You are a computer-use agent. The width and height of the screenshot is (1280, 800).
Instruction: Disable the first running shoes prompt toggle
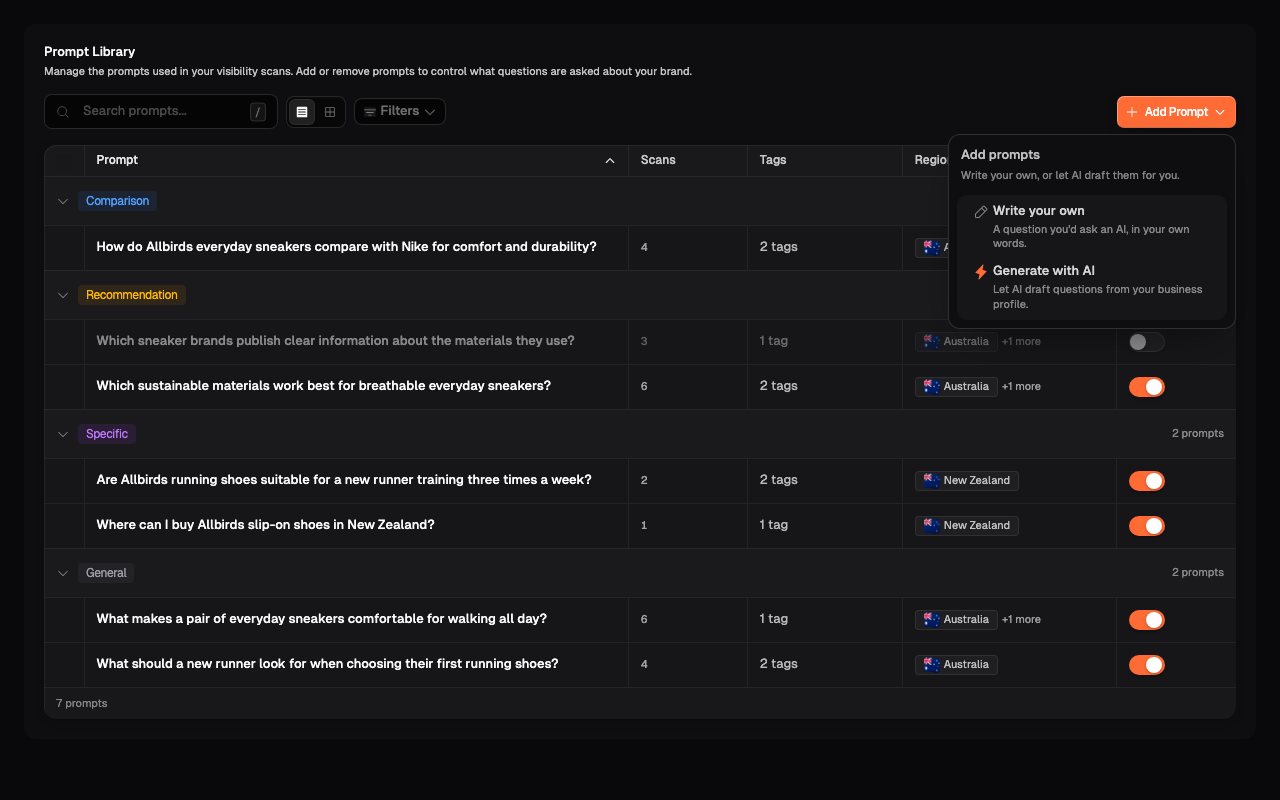click(1147, 665)
